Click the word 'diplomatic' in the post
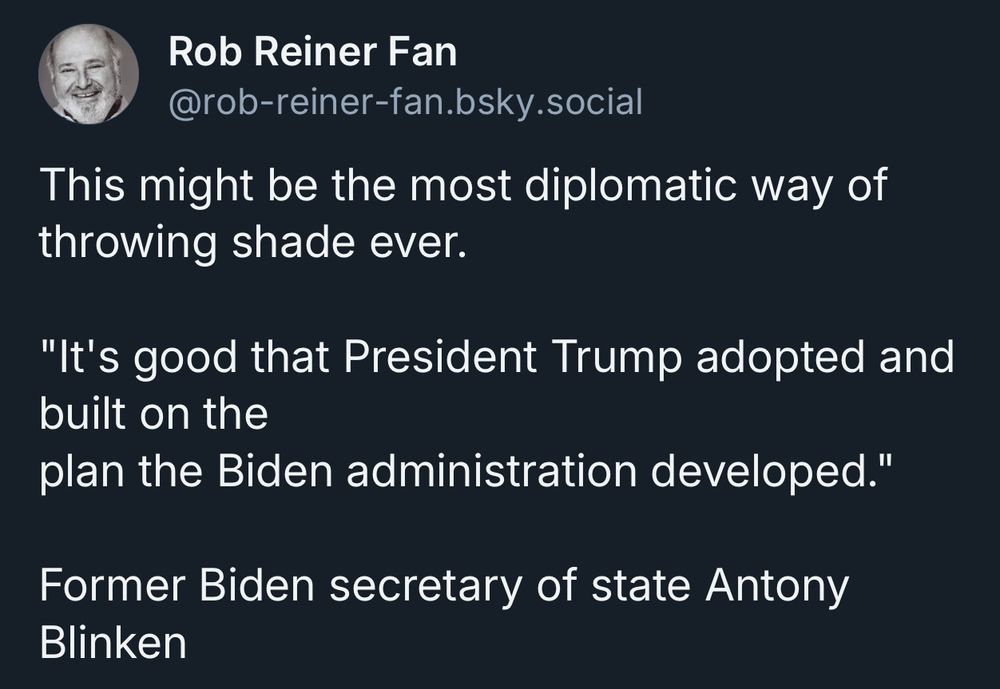 631,186
